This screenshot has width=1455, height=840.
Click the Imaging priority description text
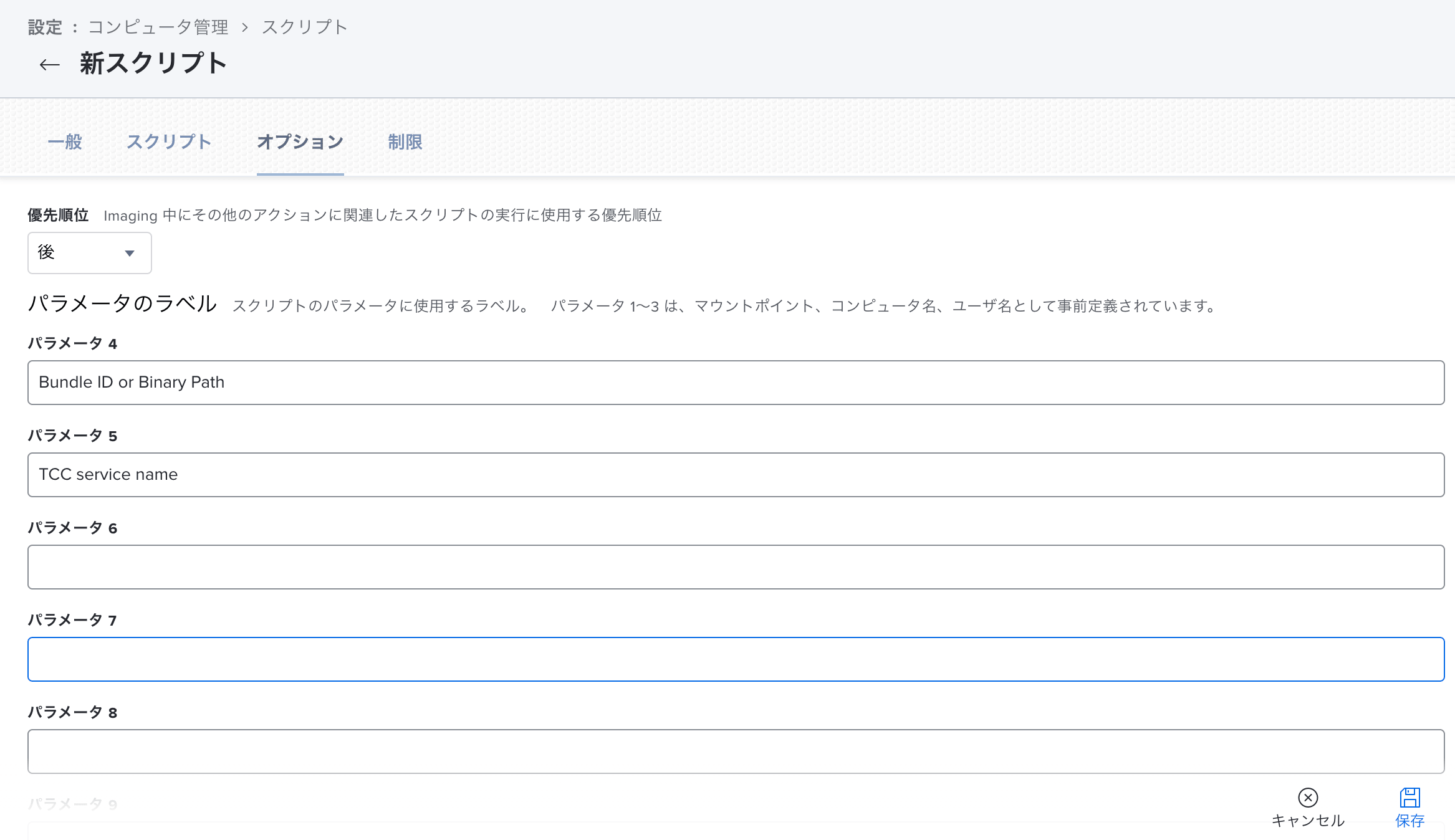click(x=383, y=215)
